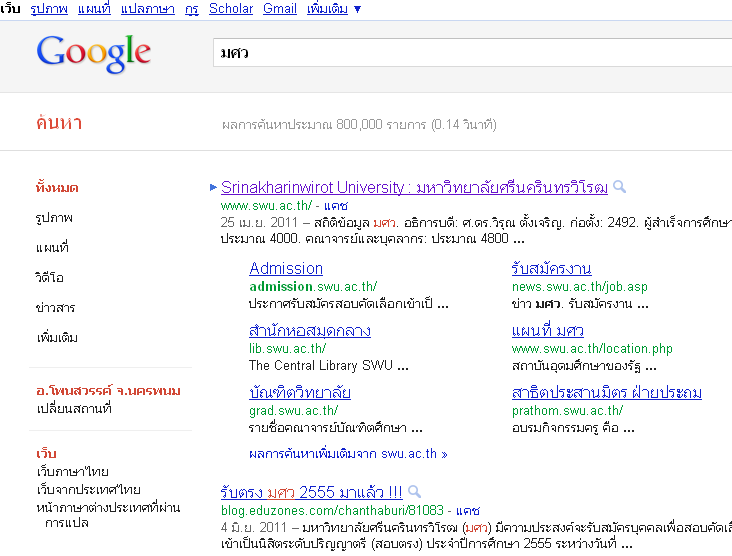Open Scholar in the top navigation bar

(231, 8)
